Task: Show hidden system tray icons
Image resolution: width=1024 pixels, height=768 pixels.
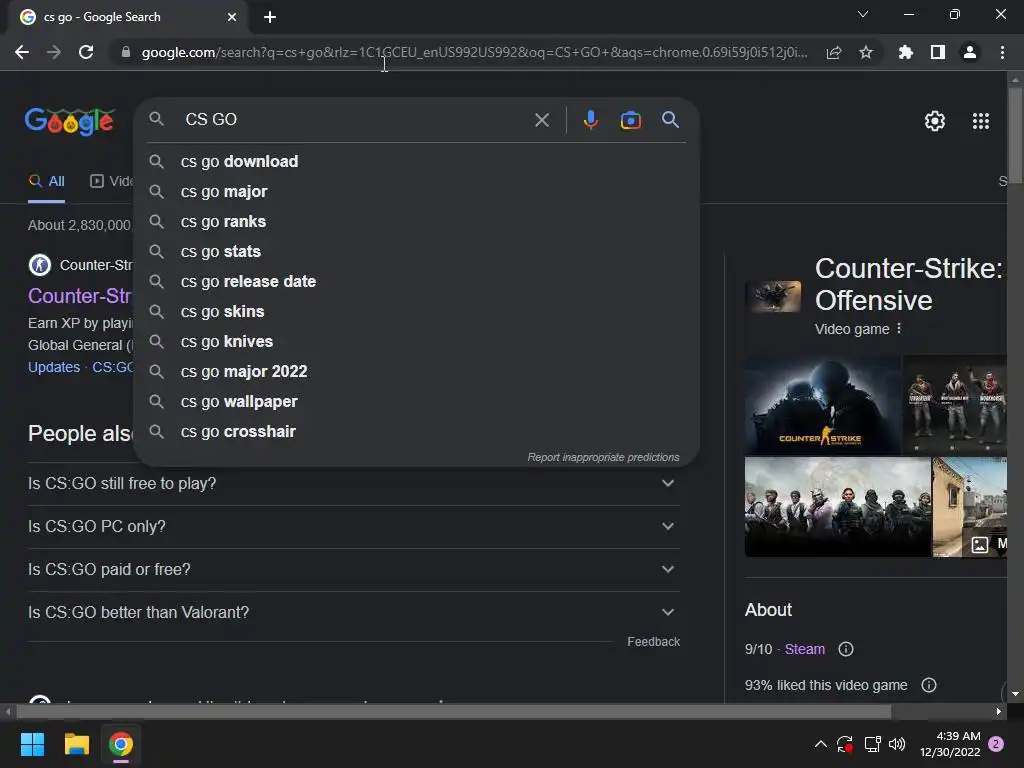Action: click(821, 744)
